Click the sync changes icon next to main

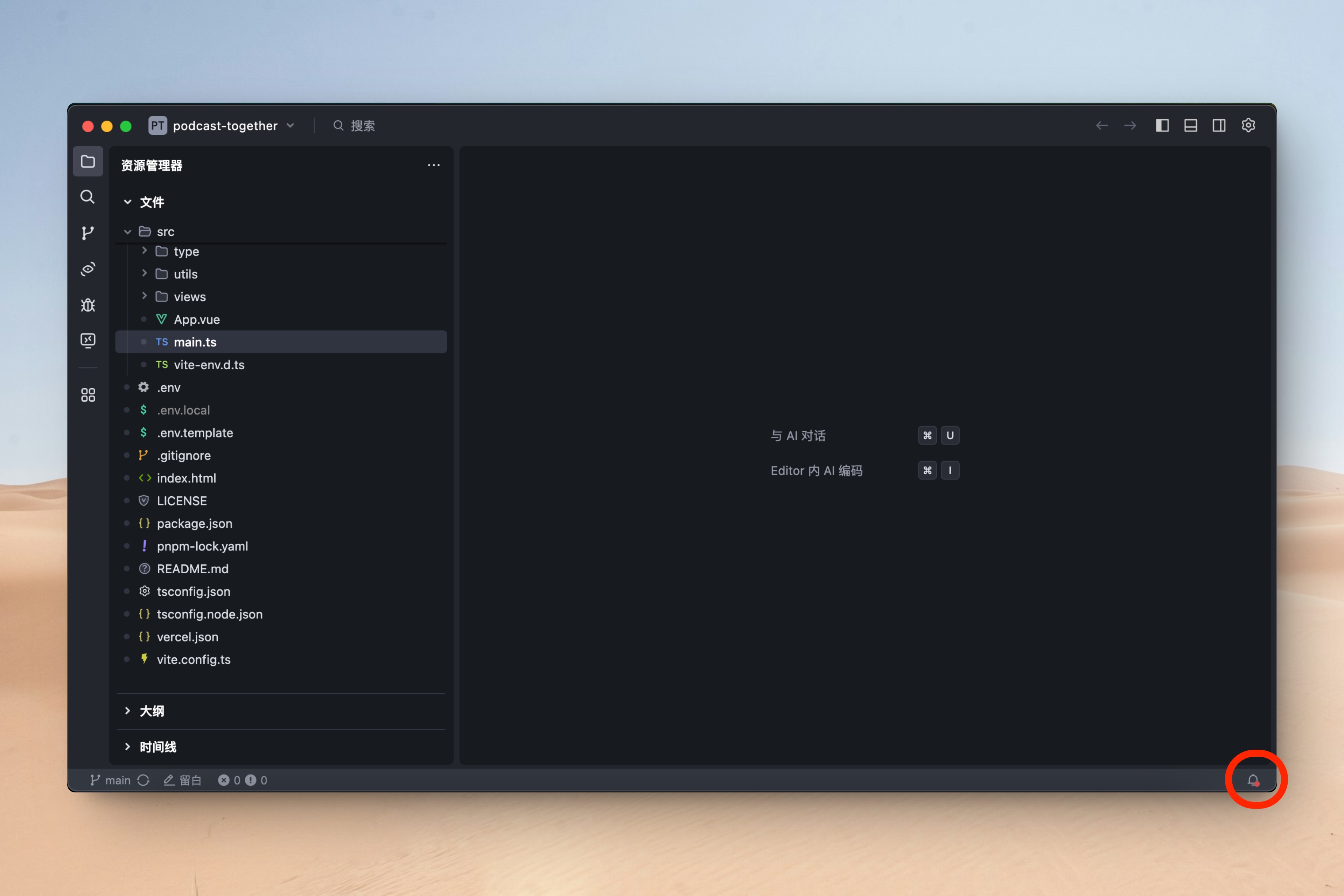(143, 780)
